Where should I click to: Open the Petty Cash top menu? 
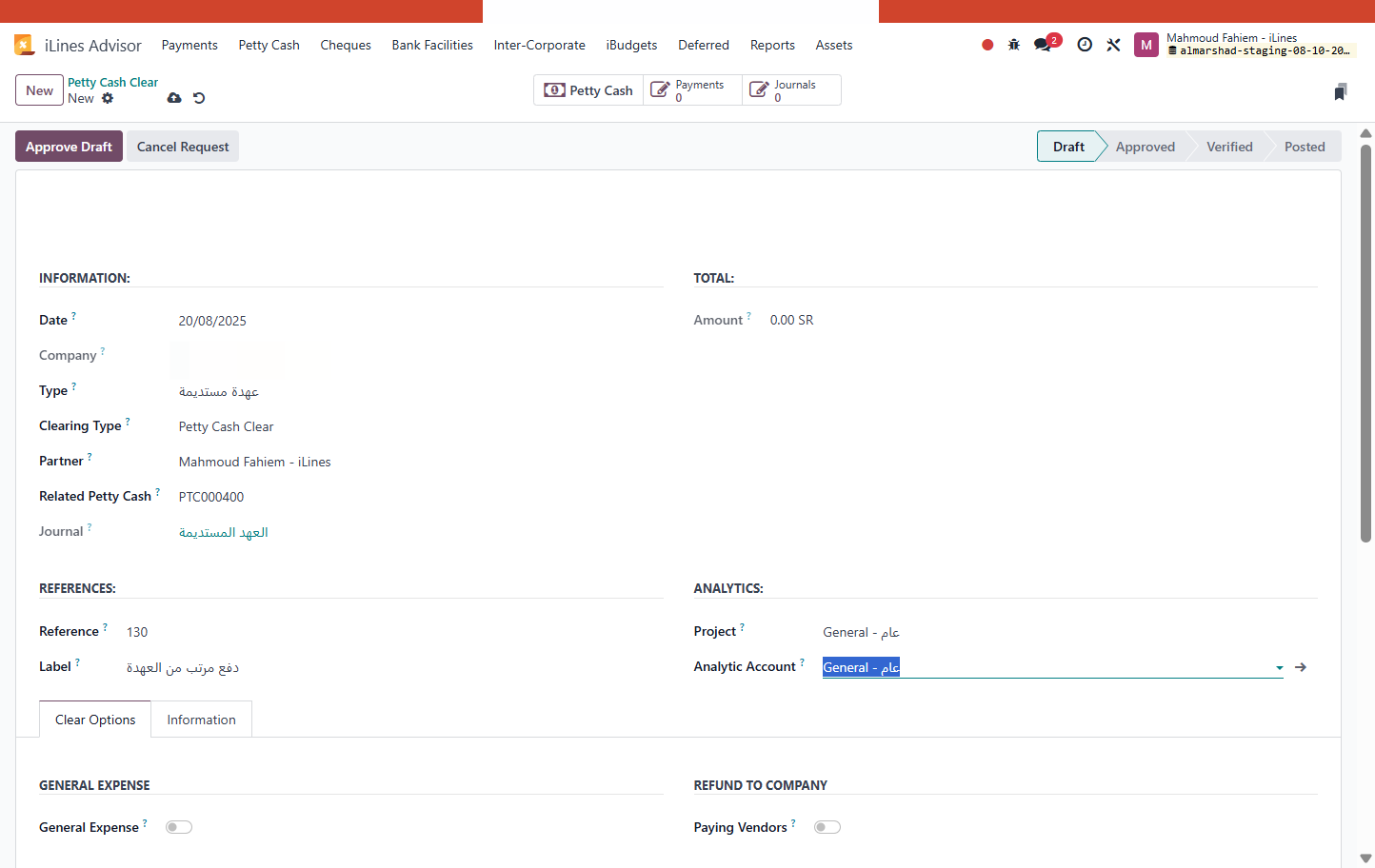(269, 45)
